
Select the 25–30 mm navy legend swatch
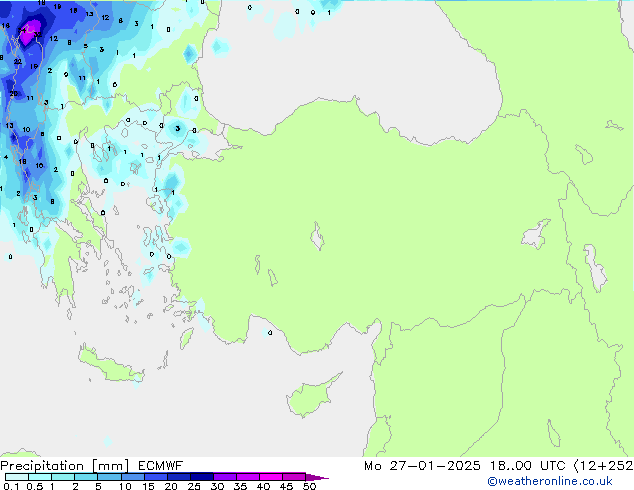(201, 477)
